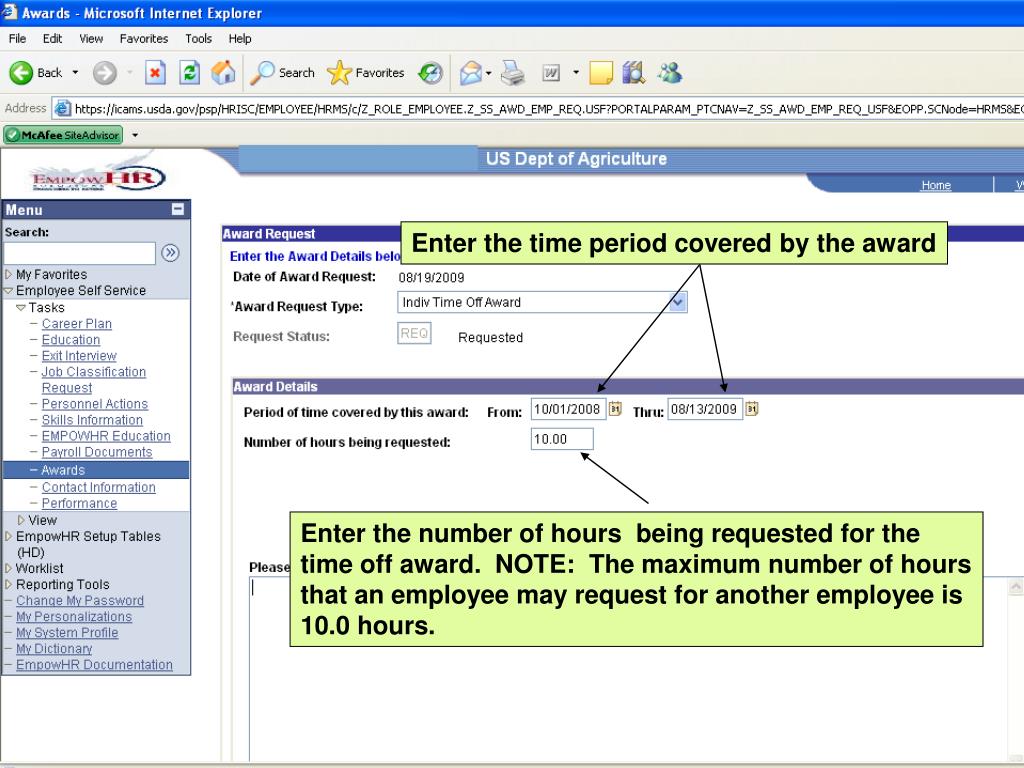Open Favorites using the star icon

point(338,72)
